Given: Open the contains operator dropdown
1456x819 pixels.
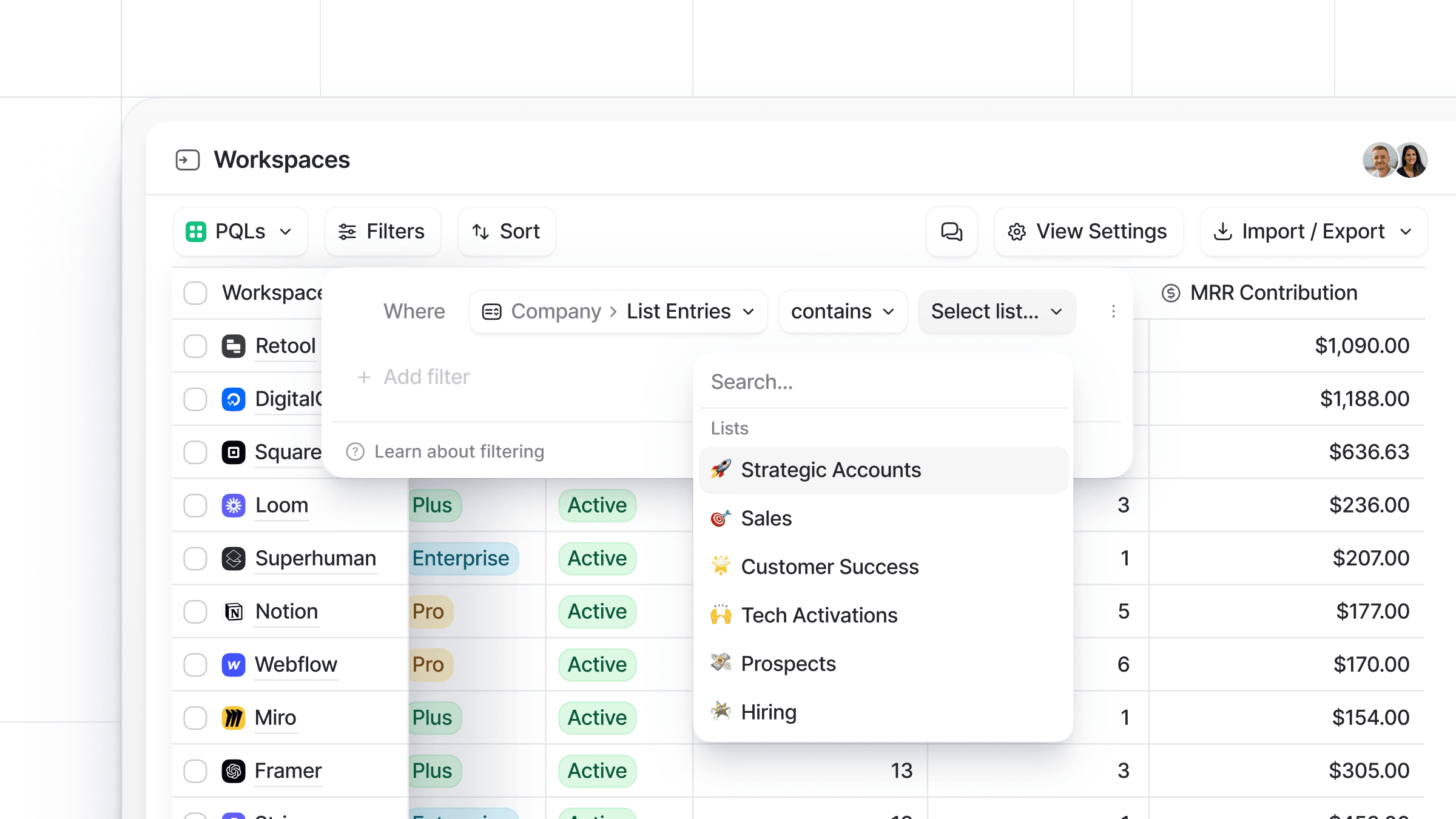Looking at the screenshot, I should click(x=843, y=312).
